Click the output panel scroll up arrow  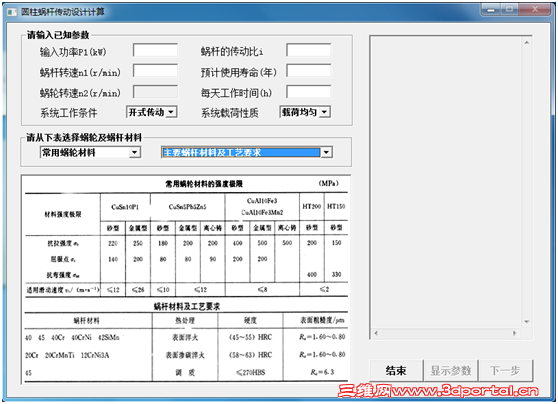point(527,43)
